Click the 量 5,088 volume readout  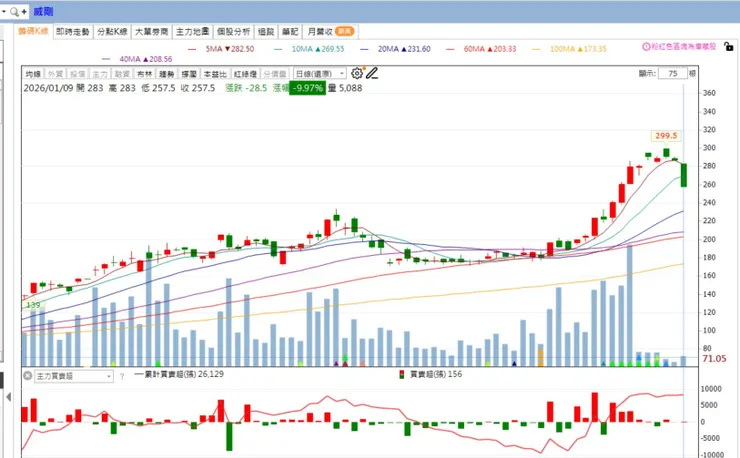[345, 88]
